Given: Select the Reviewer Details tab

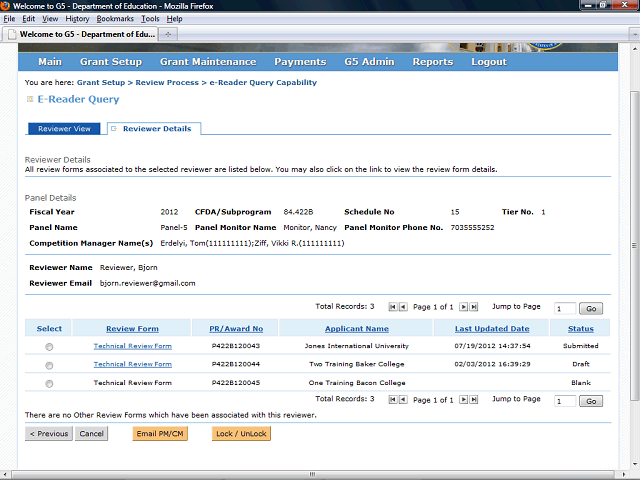Looking at the screenshot, I should 154,129.
